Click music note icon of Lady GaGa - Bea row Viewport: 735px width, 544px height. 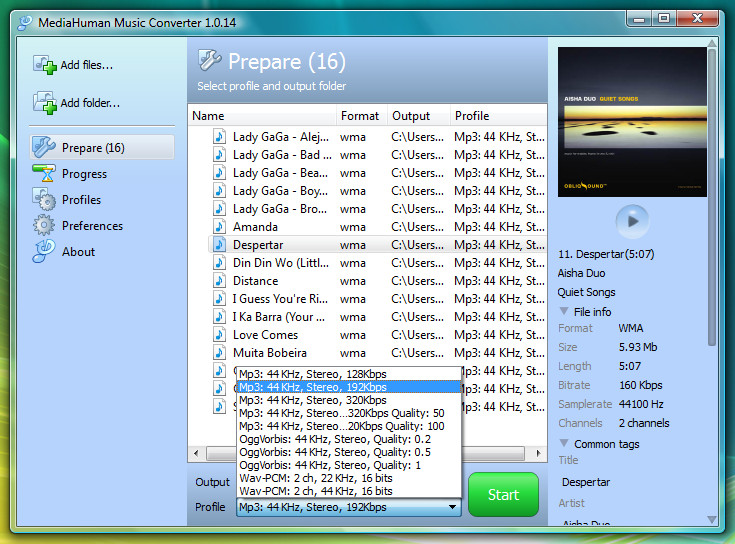point(219,172)
